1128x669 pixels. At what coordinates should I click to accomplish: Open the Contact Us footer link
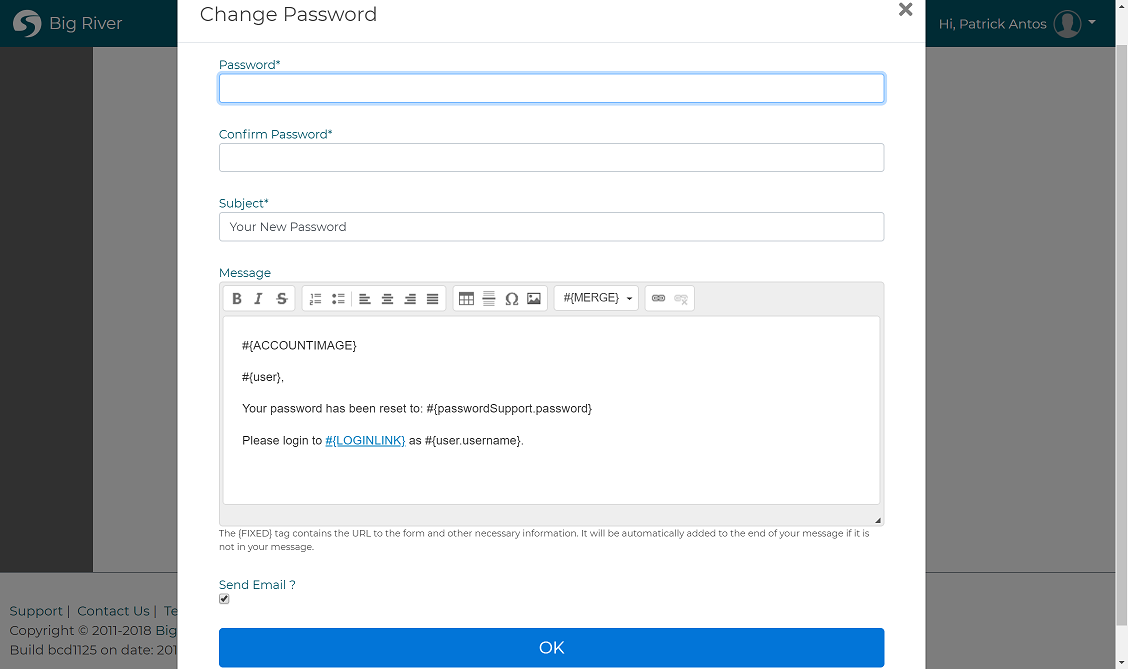(x=113, y=611)
